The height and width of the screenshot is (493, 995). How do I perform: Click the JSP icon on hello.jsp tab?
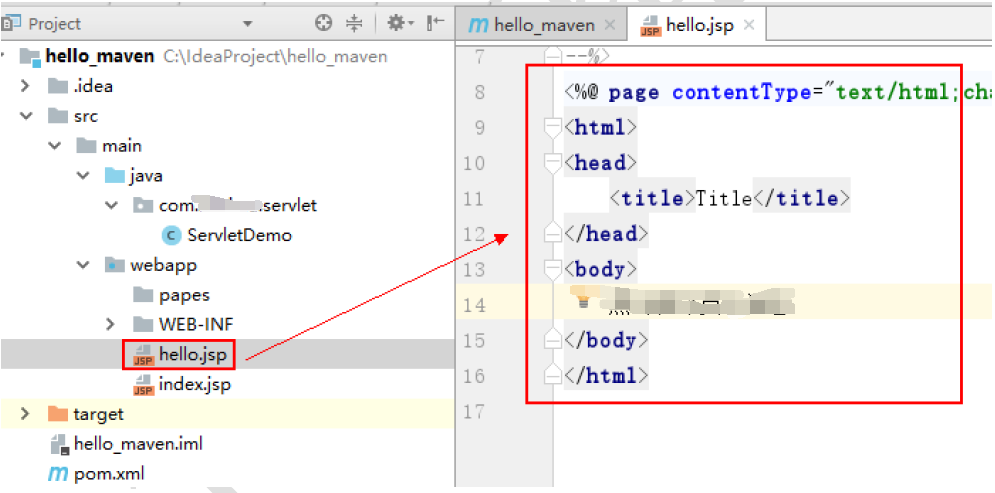pyautogui.click(x=650, y=25)
